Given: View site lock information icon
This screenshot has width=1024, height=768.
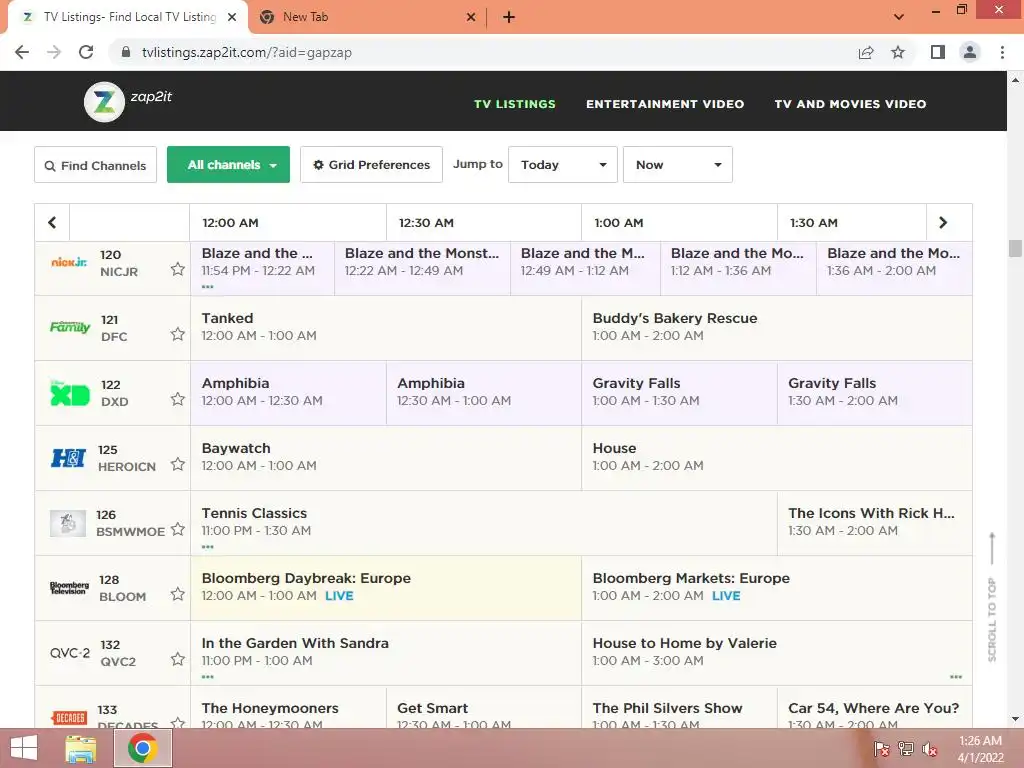Looking at the screenshot, I should pos(126,52).
